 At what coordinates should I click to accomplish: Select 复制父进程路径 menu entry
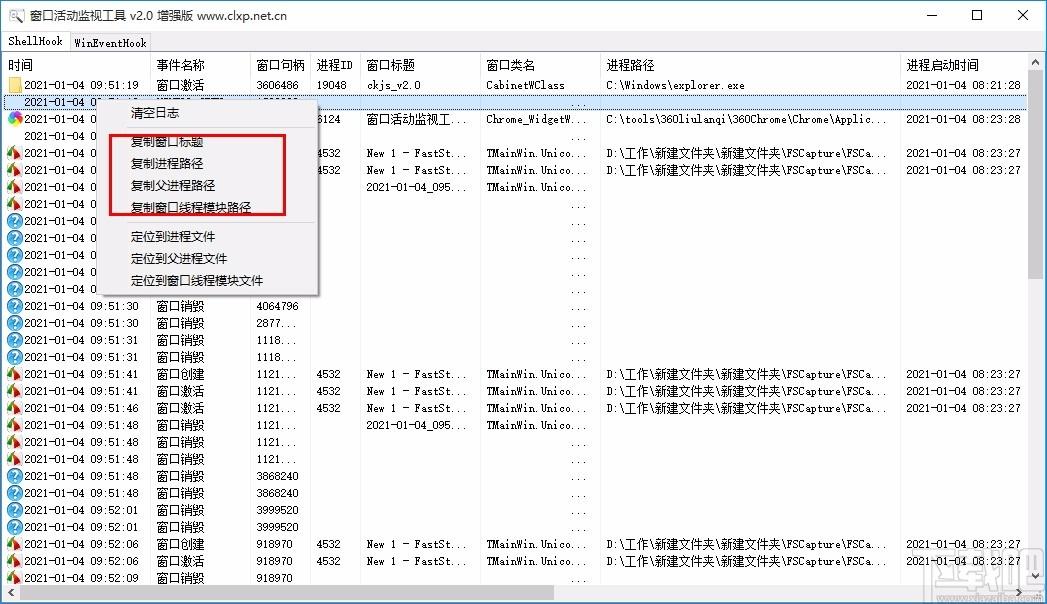[x=173, y=186]
